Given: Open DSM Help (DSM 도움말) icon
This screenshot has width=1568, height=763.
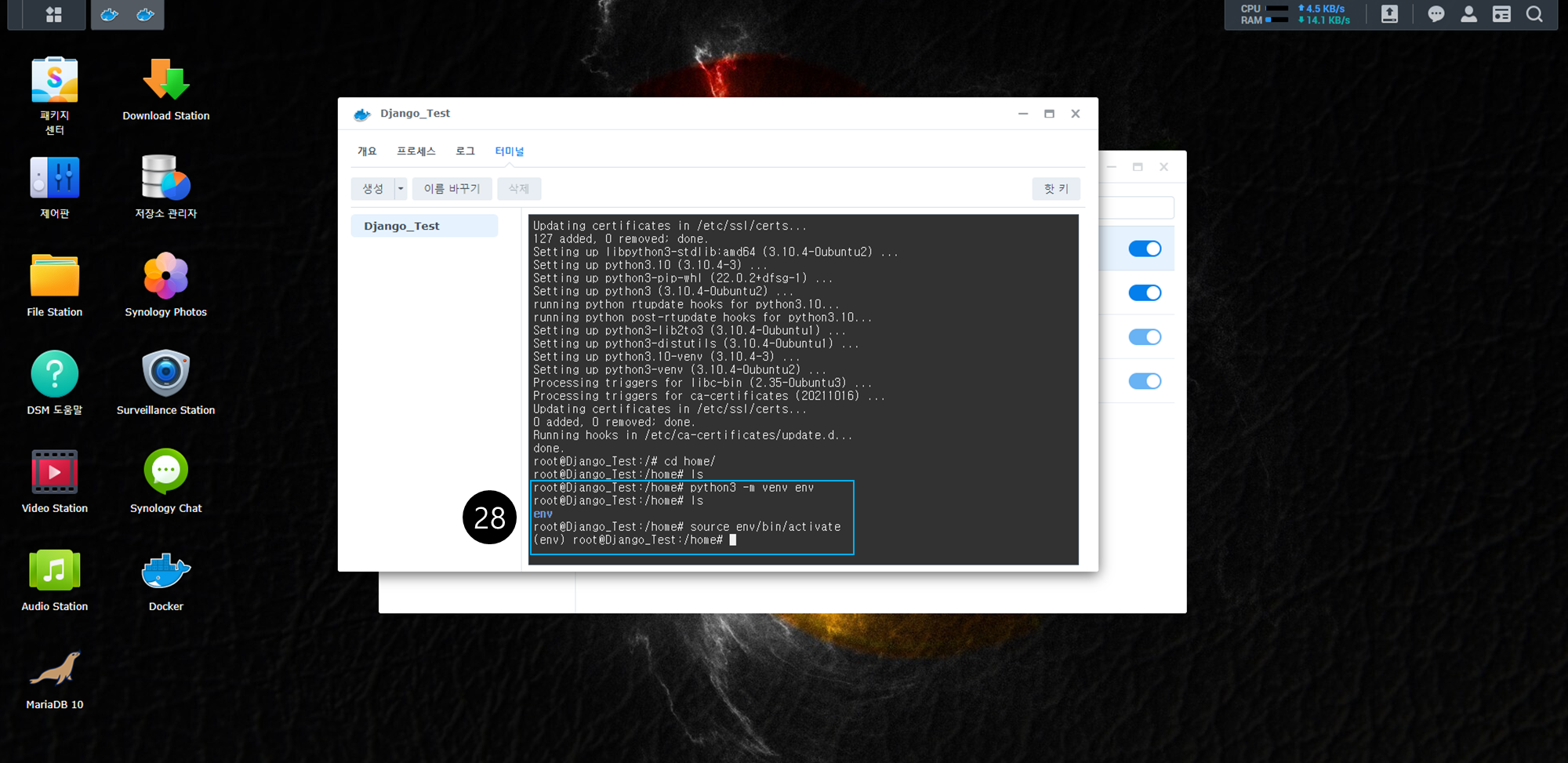Looking at the screenshot, I should pos(55,374).
